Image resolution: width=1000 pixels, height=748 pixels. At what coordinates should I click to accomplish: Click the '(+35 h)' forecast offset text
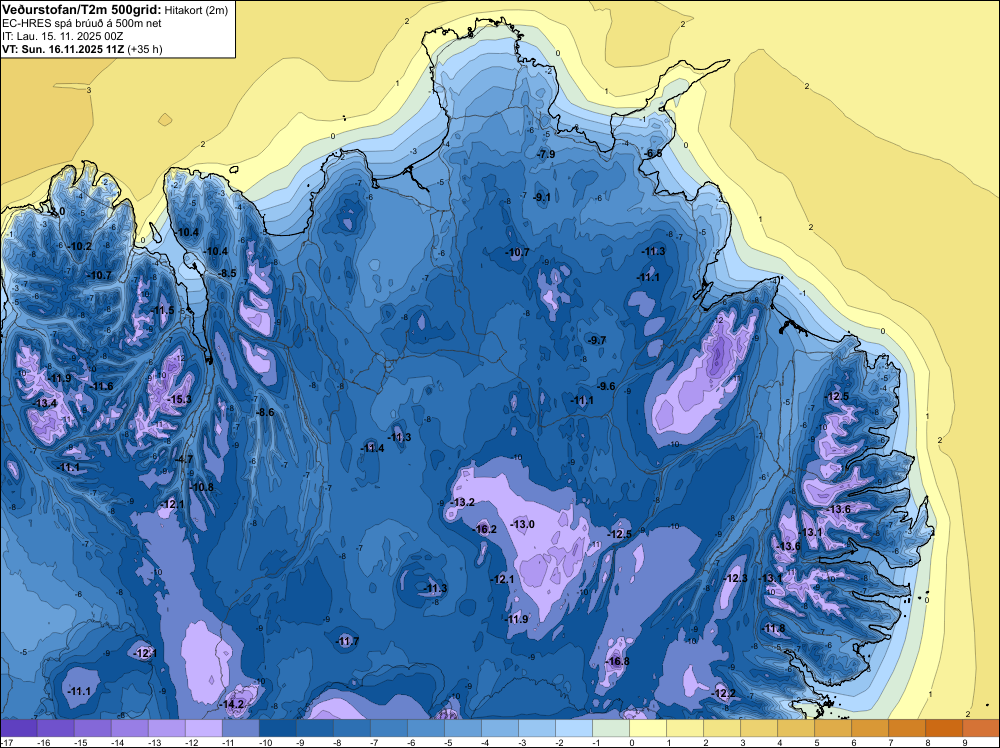coord(145,49)
